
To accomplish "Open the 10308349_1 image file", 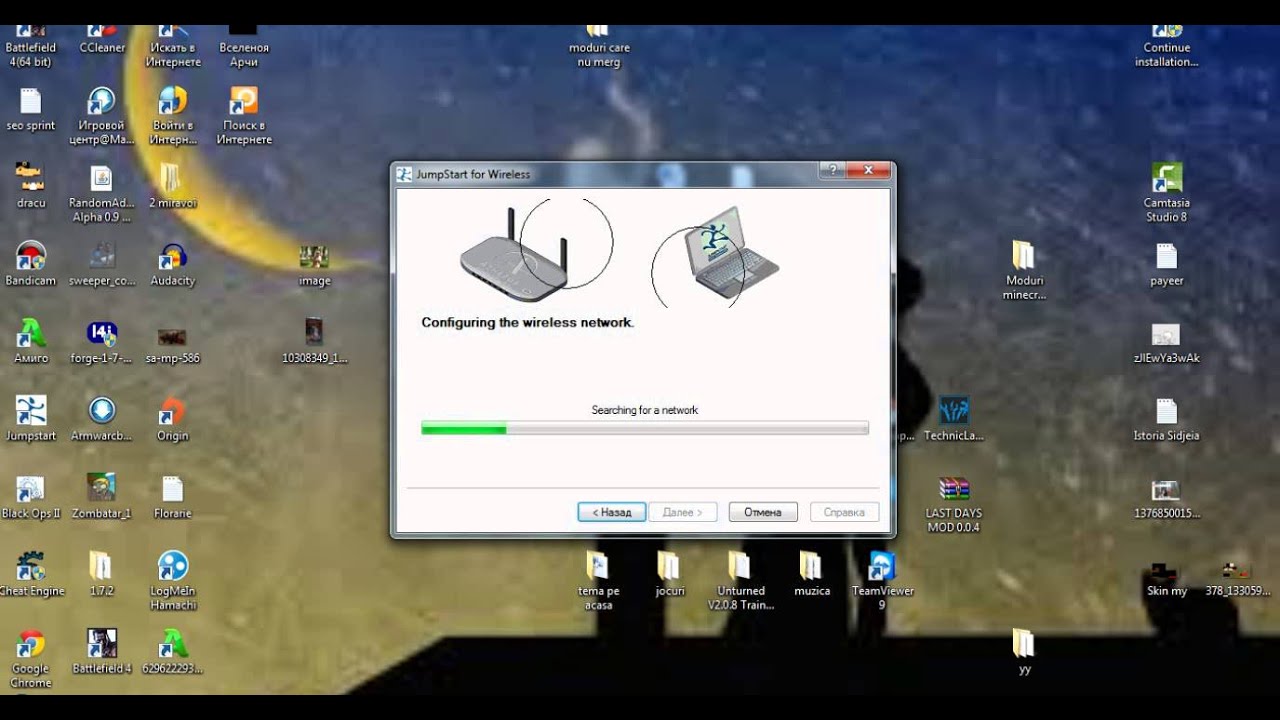I will [314, 342].
